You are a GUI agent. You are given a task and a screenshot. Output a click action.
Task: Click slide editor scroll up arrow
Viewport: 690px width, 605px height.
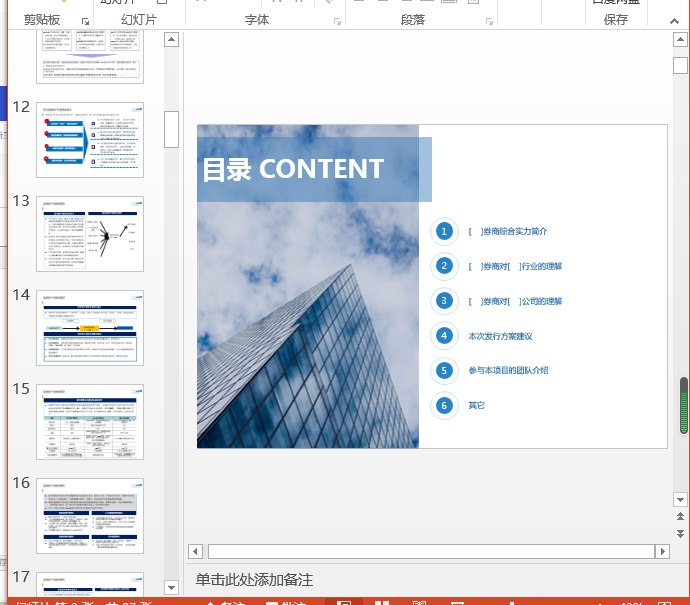coord(680,40)
